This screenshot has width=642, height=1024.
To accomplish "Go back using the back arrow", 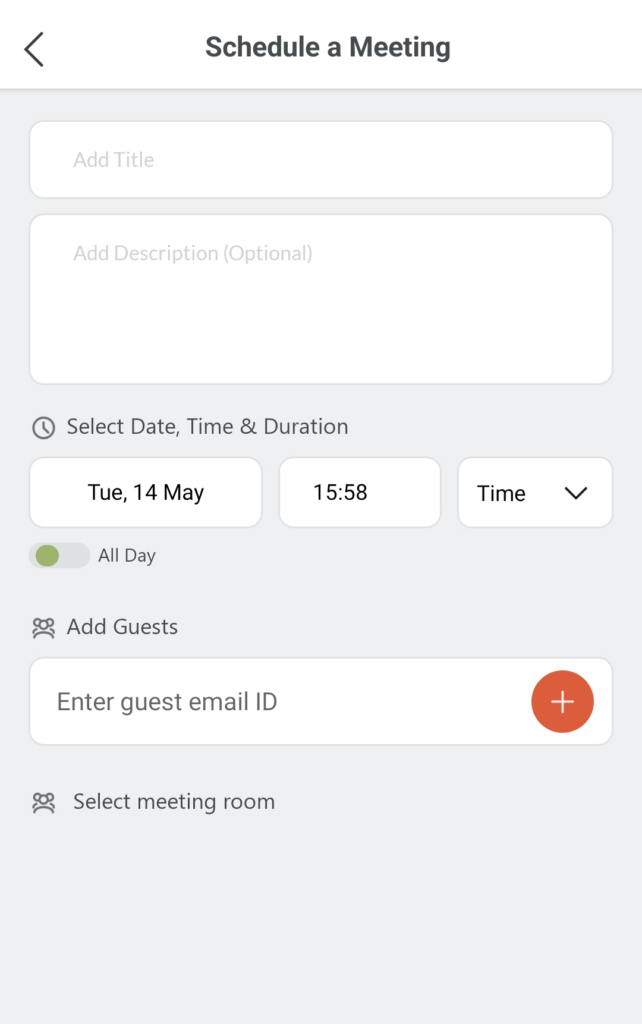I will click(x=34, y=48).
